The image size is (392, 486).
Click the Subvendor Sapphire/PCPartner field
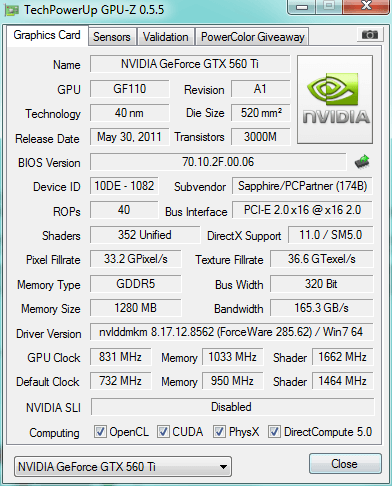[x=302, y=186]
